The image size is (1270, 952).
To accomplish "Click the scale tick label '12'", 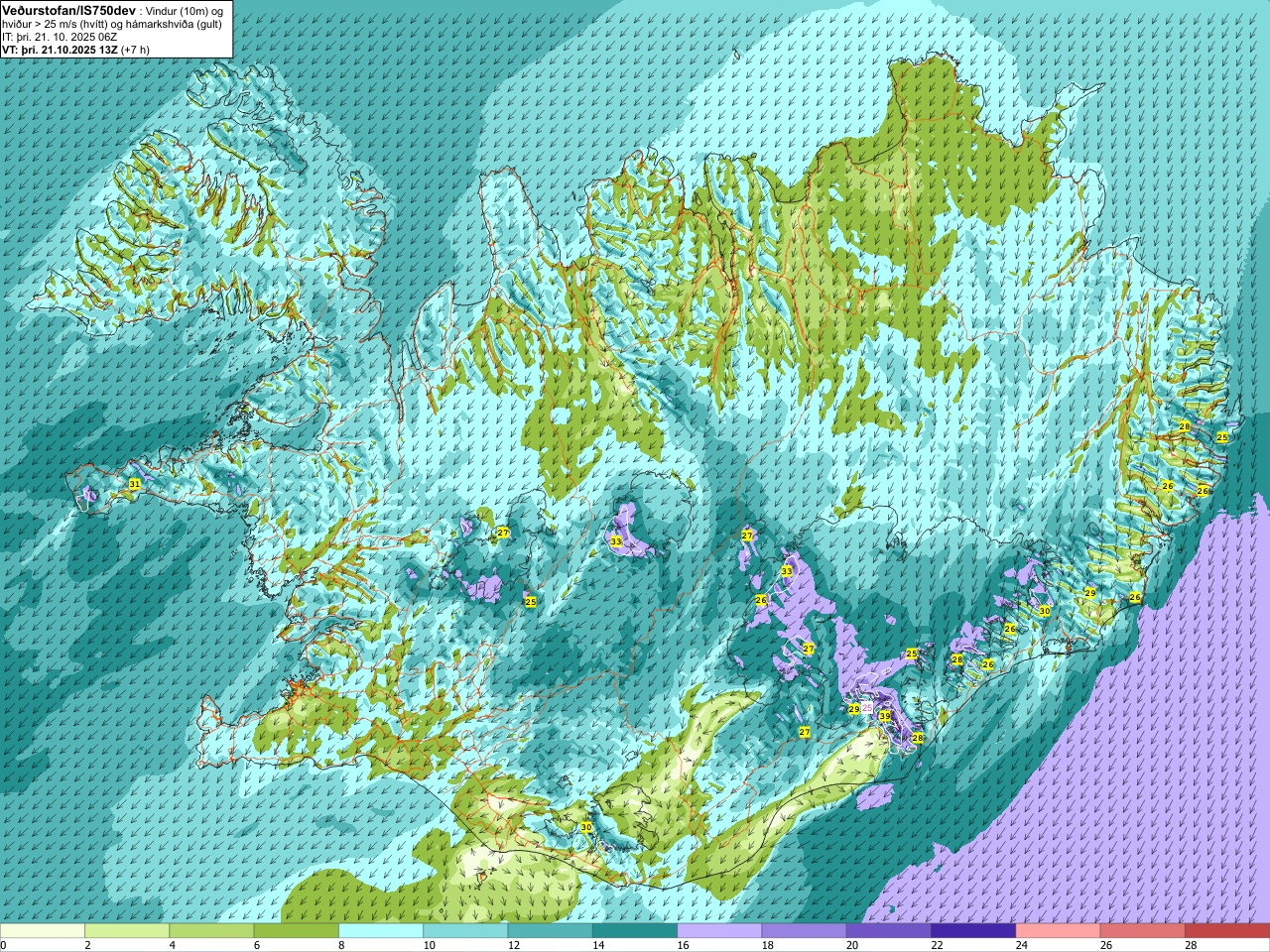I will click(x=513, y=945).
